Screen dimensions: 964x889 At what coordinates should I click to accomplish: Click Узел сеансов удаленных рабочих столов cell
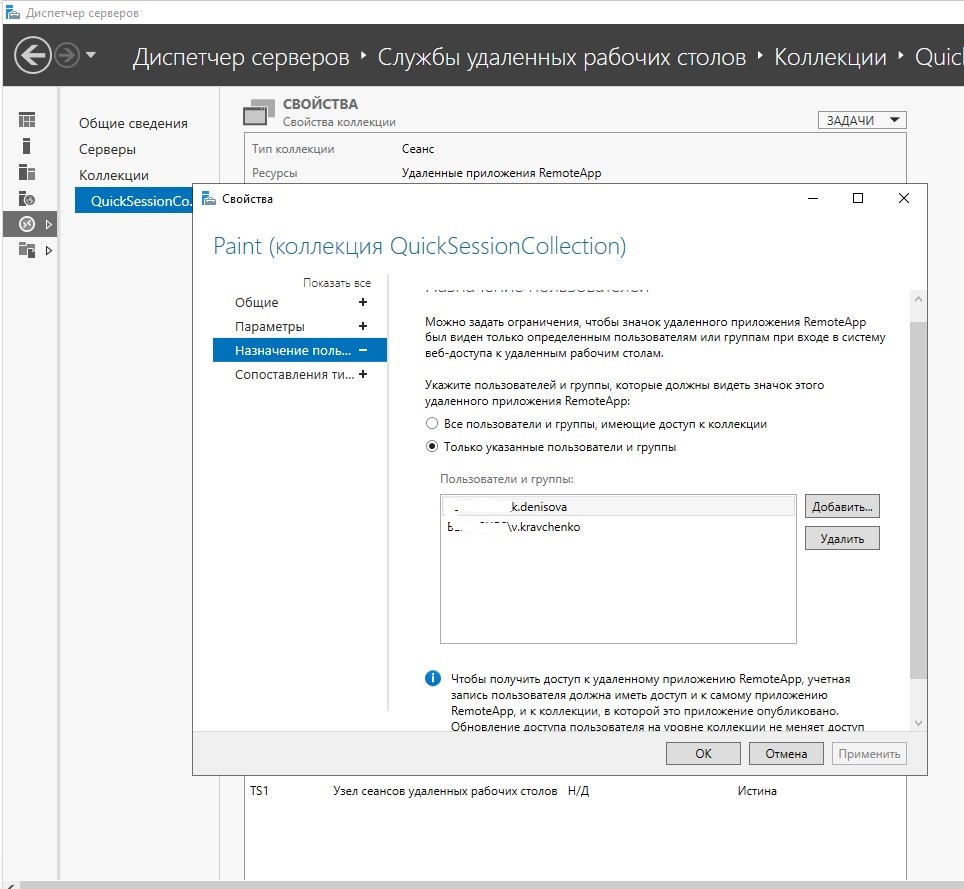[445, 791]
